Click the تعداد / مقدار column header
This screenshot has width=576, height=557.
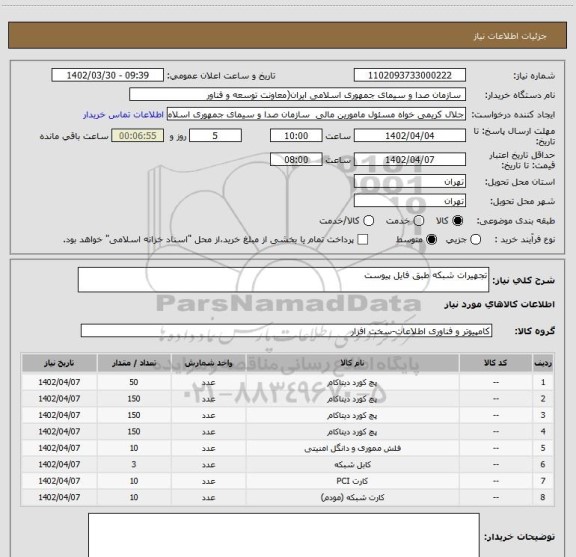click(134, 363)
